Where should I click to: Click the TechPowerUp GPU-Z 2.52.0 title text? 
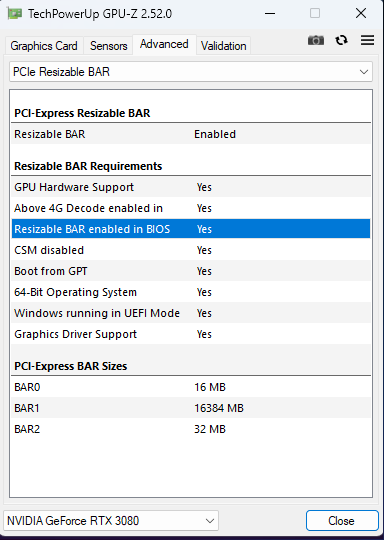tap(100, 14)
